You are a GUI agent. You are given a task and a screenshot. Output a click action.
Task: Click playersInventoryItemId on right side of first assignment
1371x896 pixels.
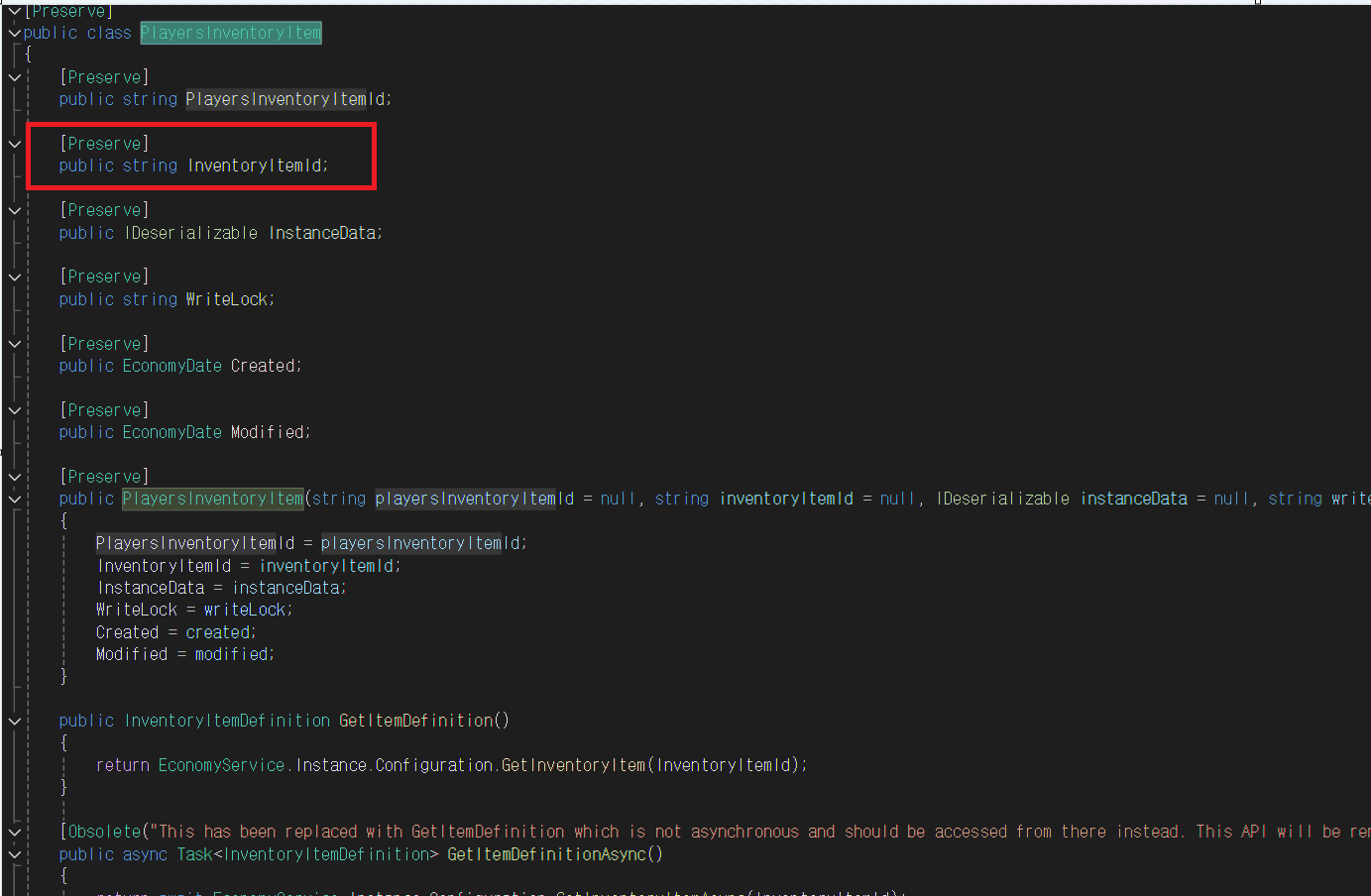[x=421, y=543]
